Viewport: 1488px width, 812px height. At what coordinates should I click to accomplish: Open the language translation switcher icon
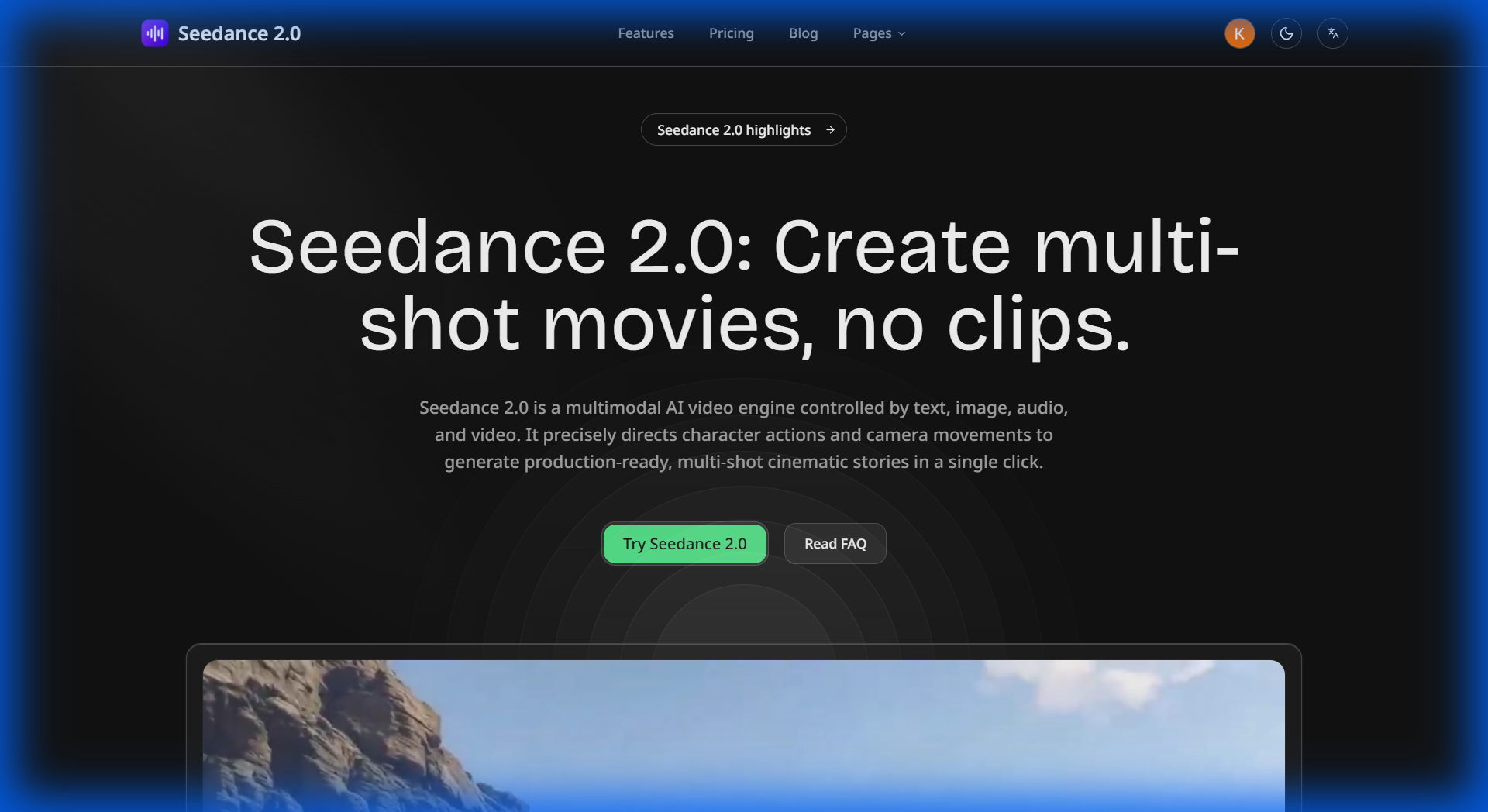click(x=1332, y=33)
